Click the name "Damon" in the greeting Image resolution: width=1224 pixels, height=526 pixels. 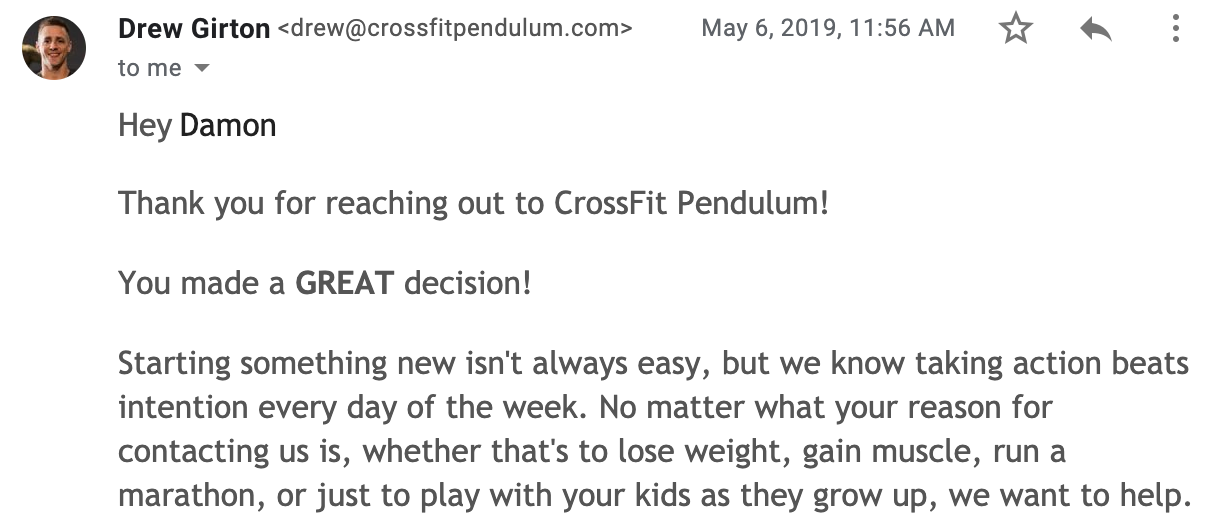(x=228, y=126)
